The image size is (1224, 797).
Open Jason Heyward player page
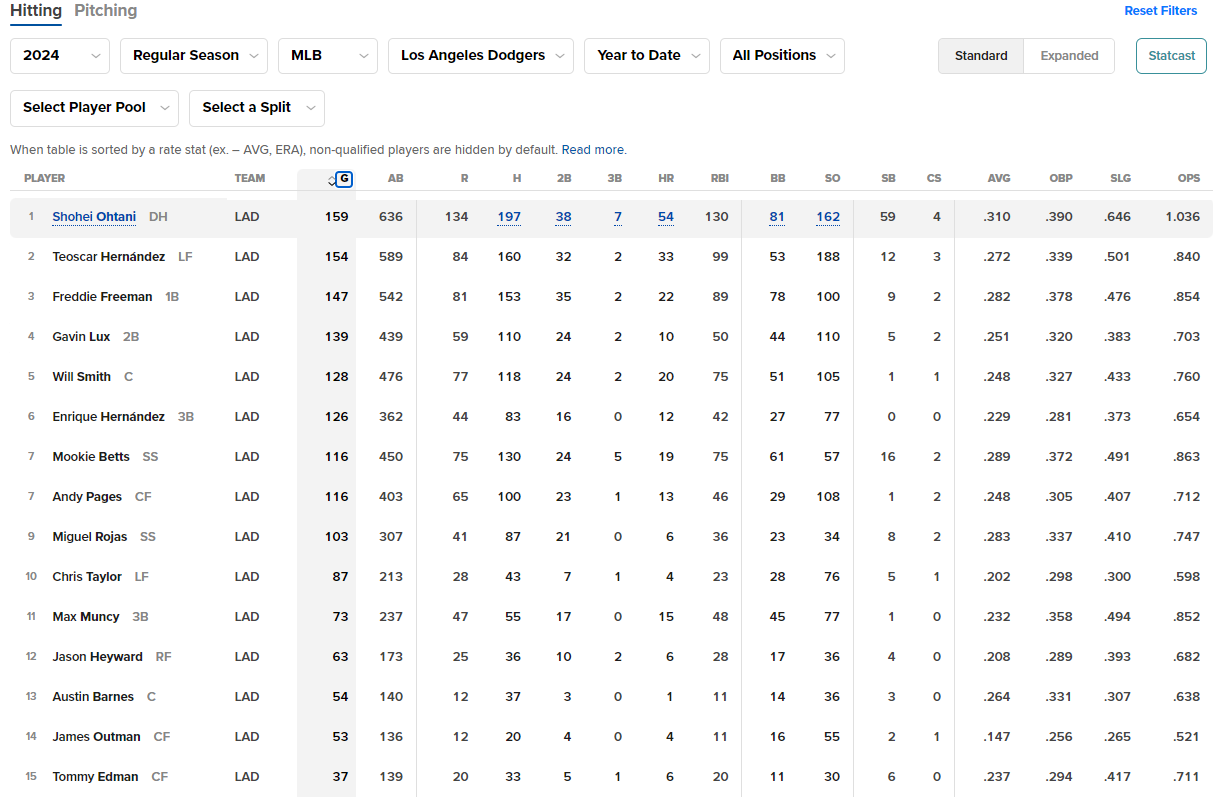click(x=97, y=657)
